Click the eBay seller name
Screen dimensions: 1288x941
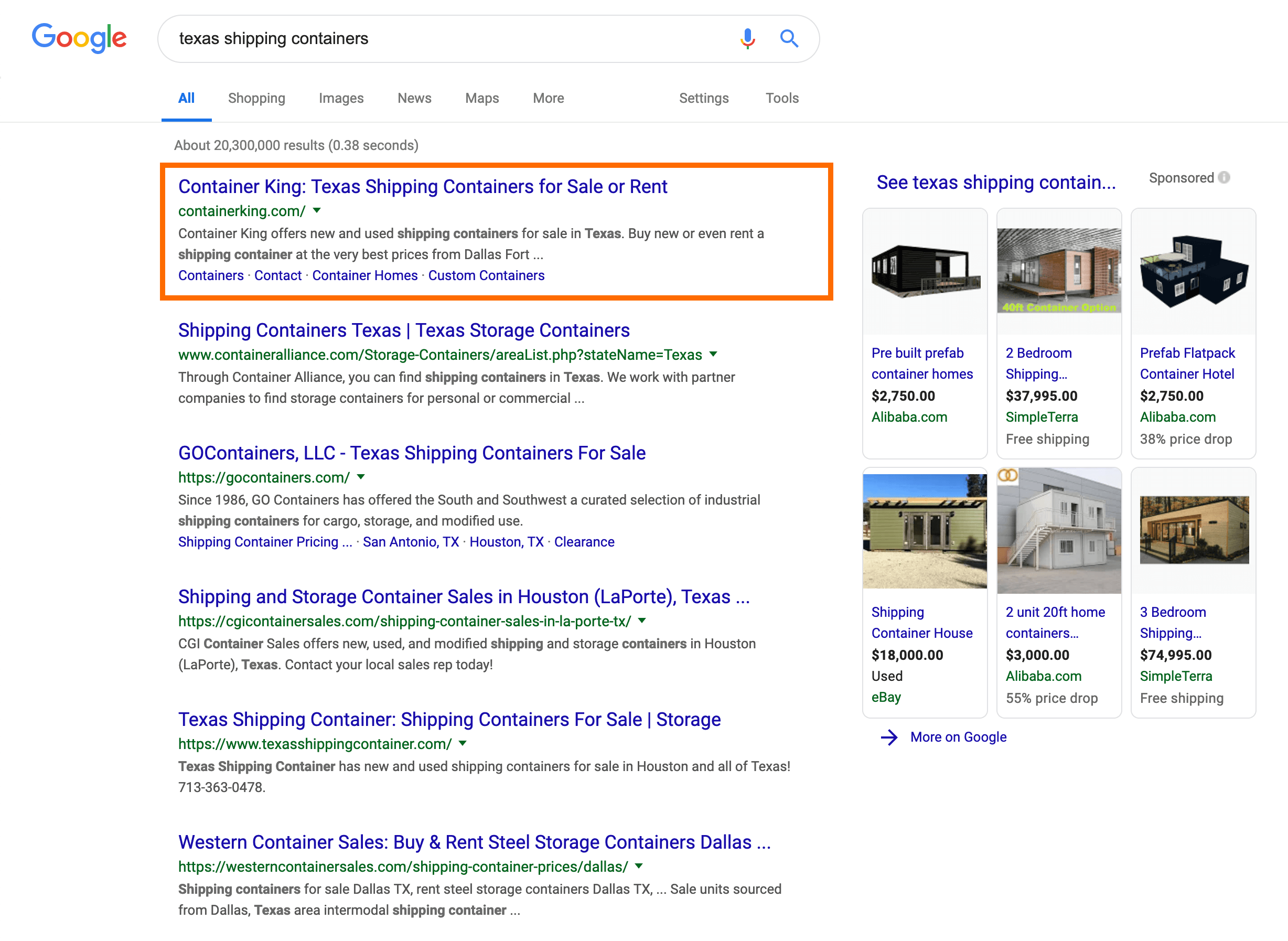886,697
